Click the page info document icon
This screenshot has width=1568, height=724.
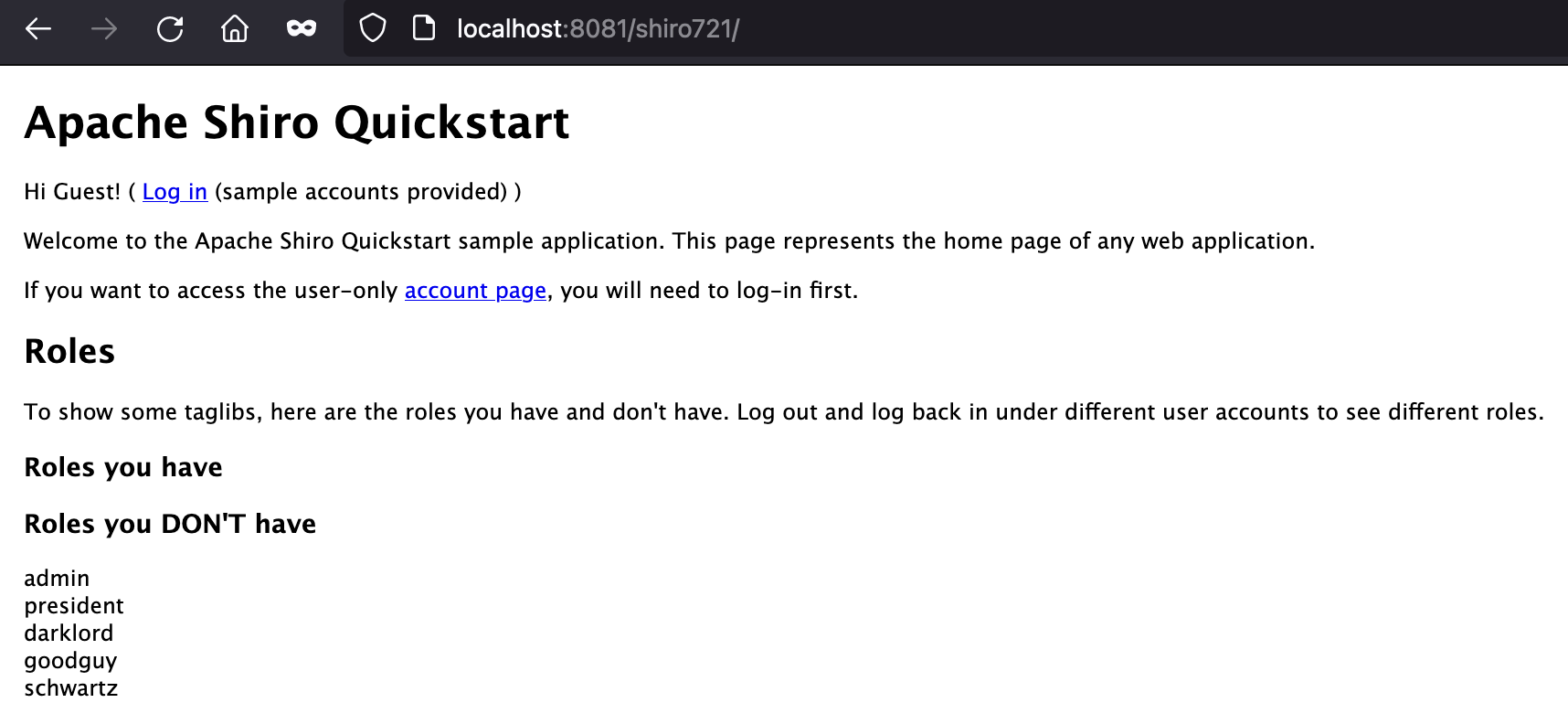pos(424,28)
